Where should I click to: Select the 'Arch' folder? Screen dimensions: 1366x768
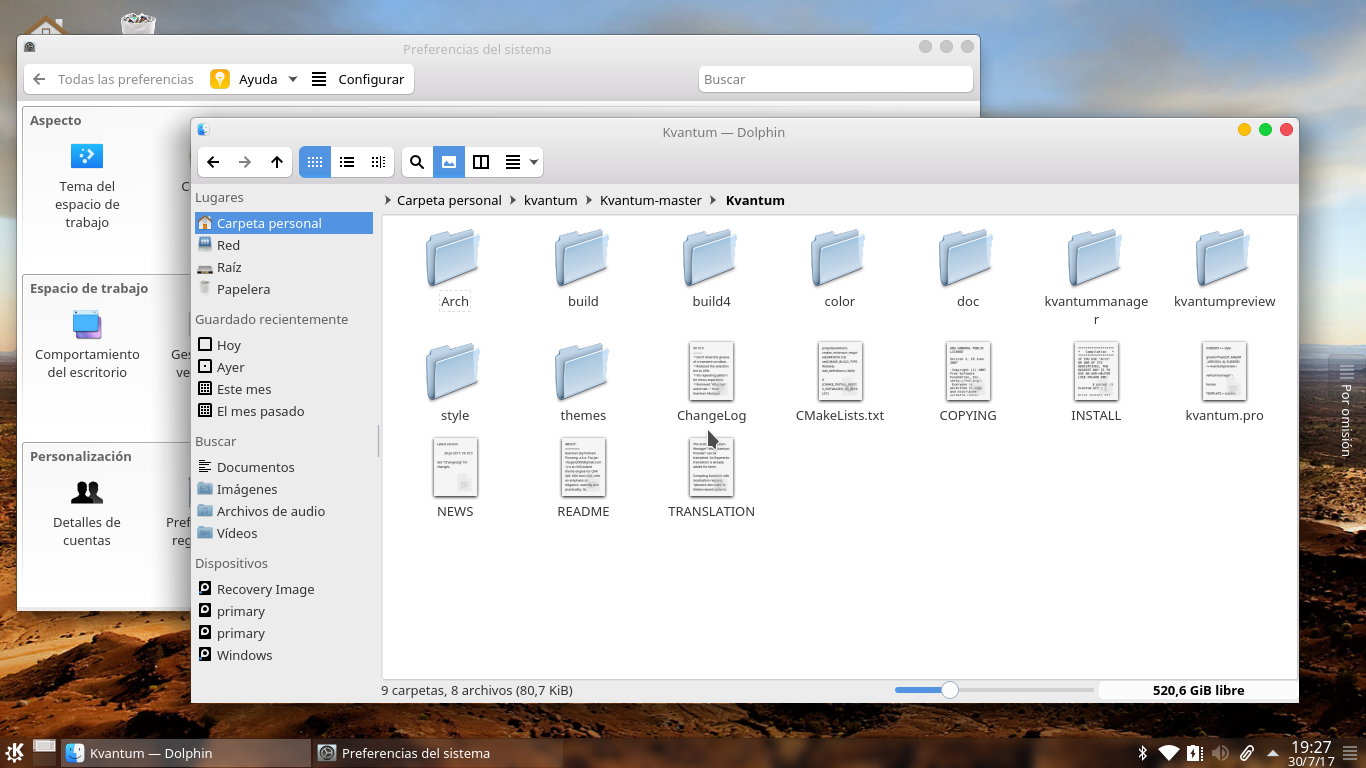[455, 268]
